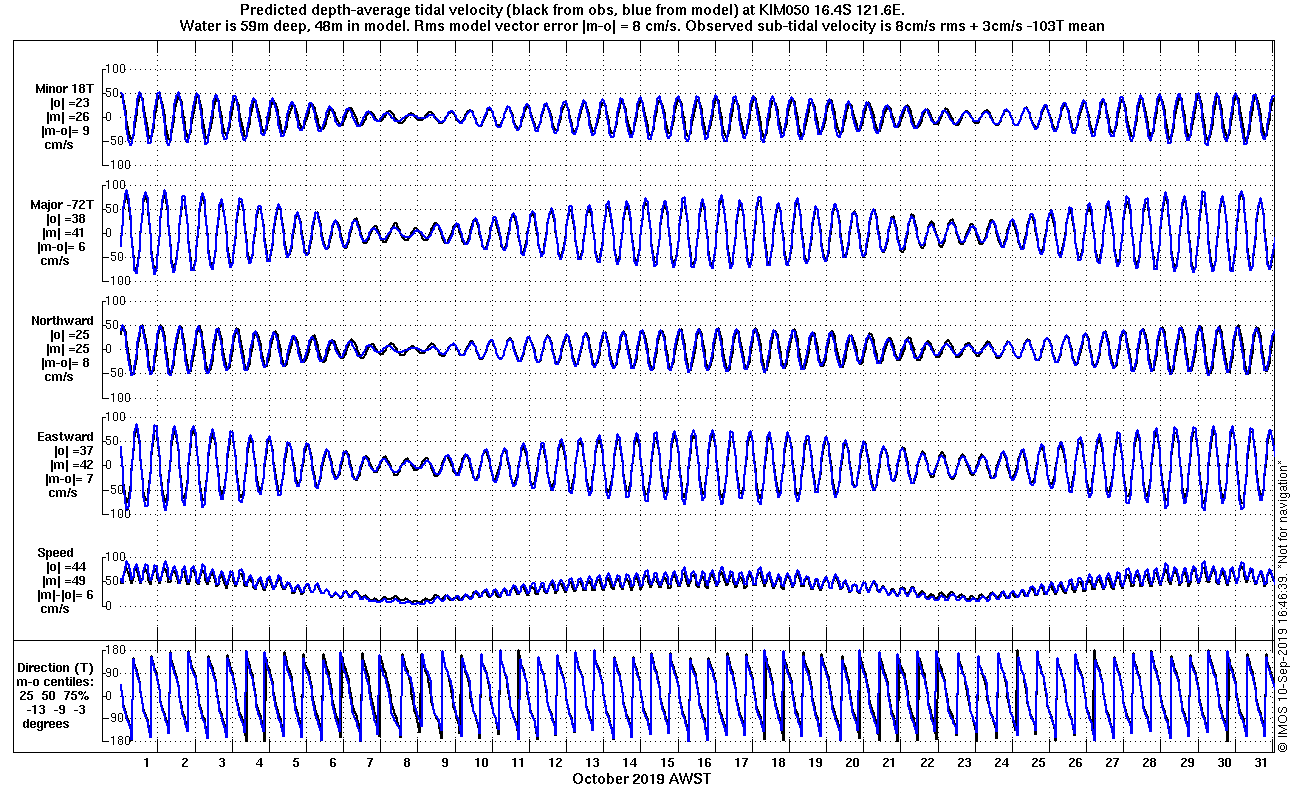Click day '8' on the date axis

pos(407,763)
